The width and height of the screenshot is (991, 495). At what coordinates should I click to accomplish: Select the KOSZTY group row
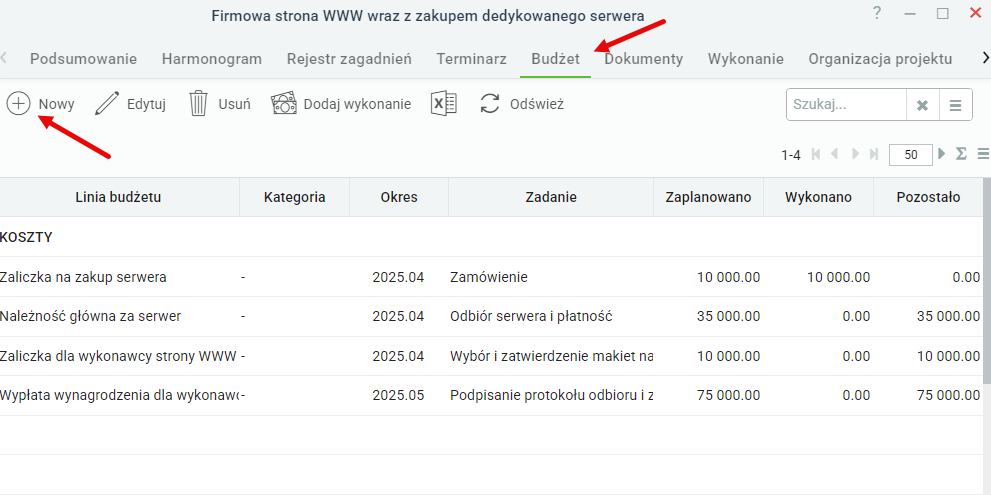492,237
